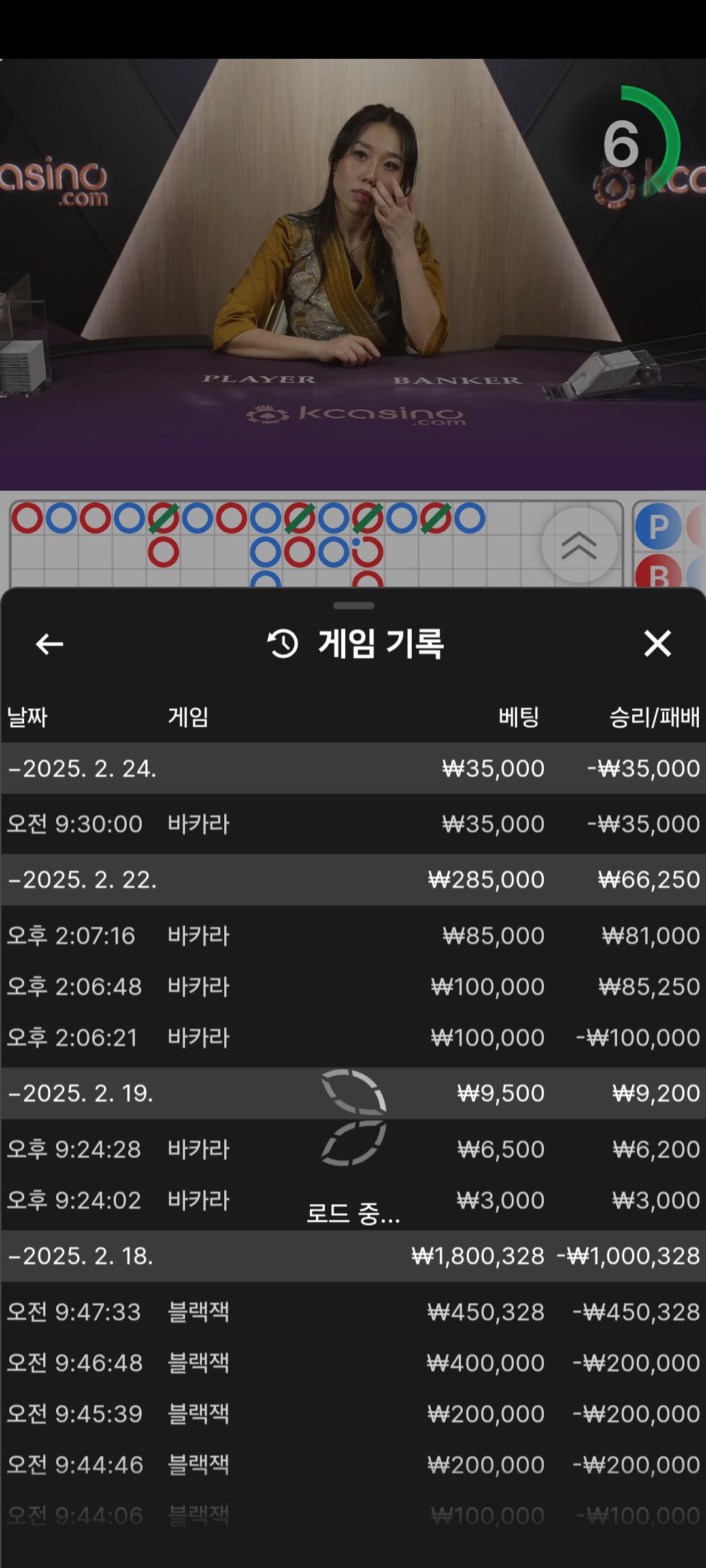Tap the back arrow in game history

tap(49, 644)
